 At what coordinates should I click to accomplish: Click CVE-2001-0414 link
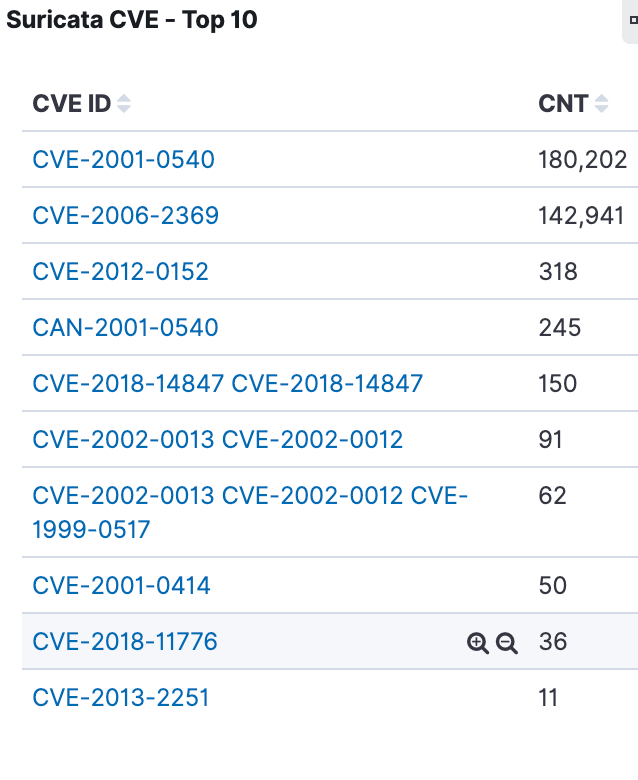(x=121, y=585)
